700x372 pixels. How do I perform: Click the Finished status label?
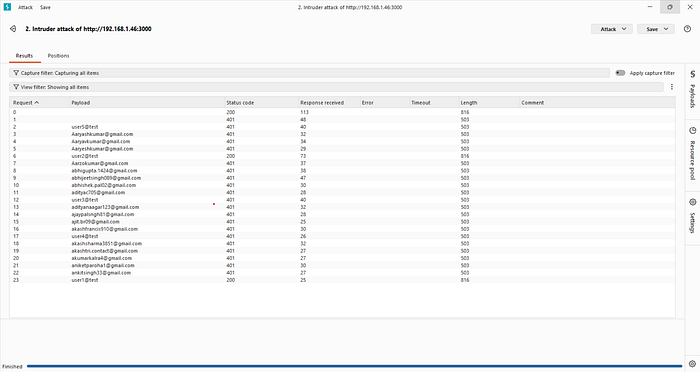12,367
